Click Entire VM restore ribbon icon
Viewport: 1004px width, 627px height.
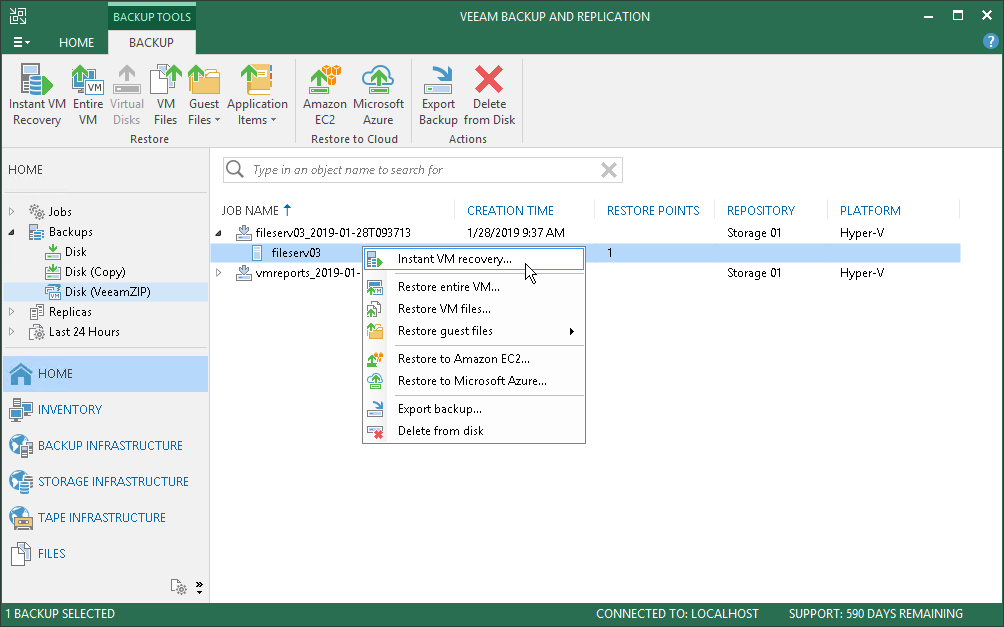coord(88,95)
